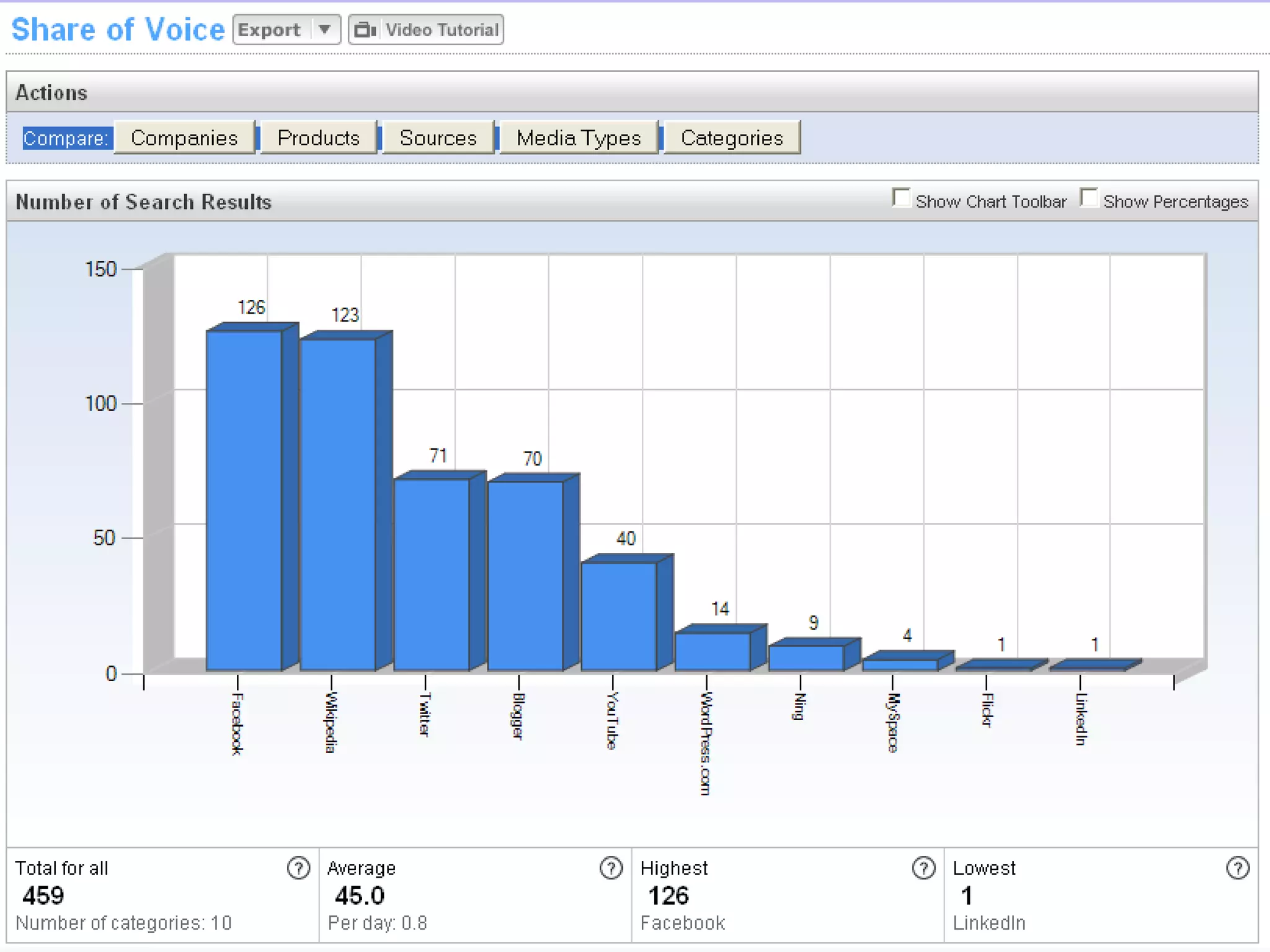Compare by Media Types

[579, 138]
